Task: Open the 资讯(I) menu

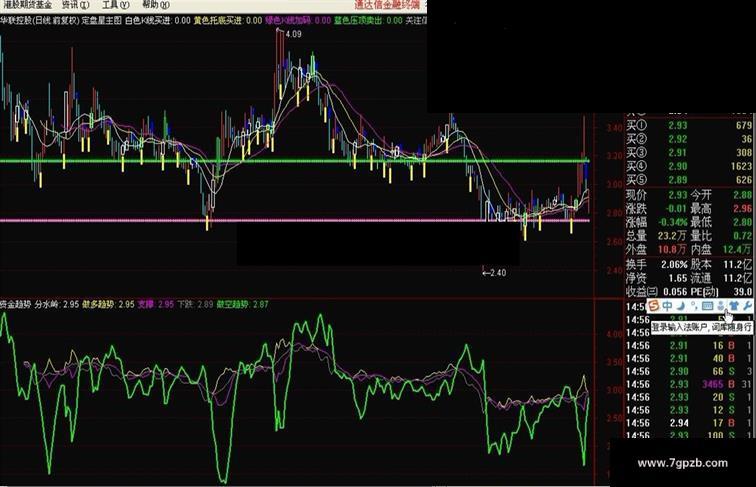Action: [76, 5]
